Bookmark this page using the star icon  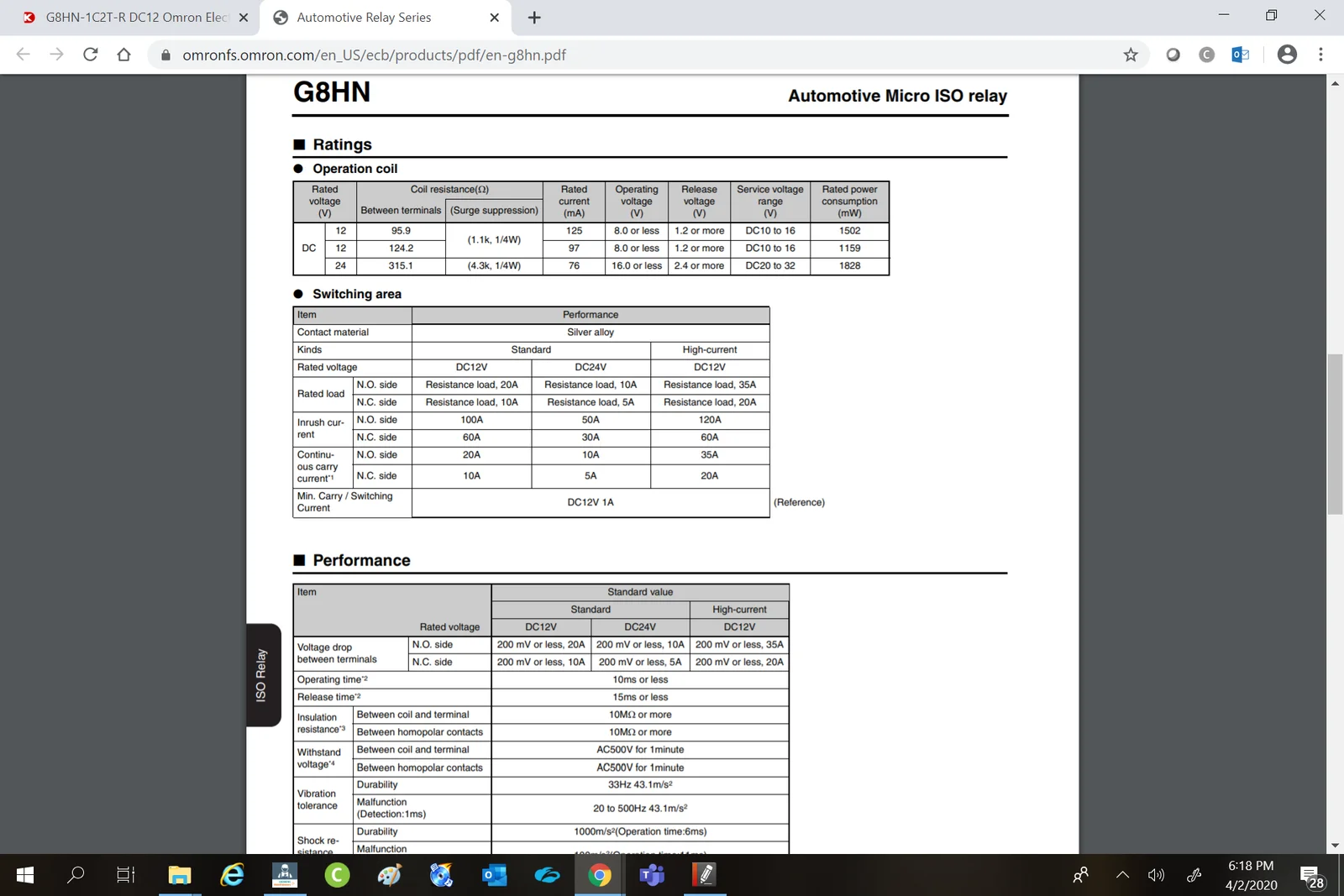(x=1131, y=55)
